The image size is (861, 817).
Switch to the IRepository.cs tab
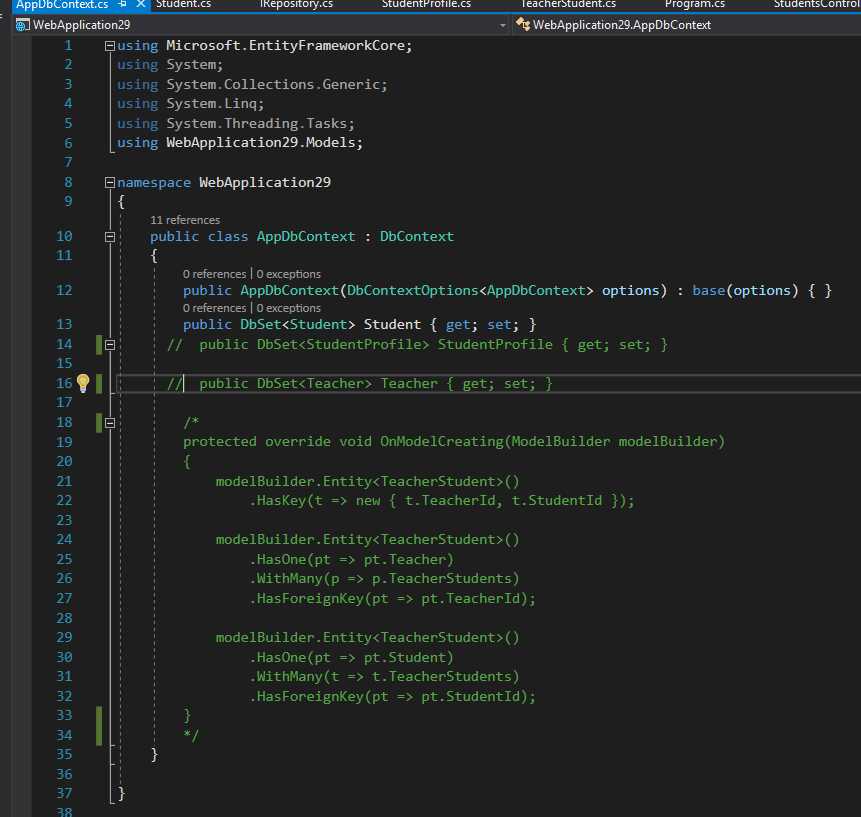pos(296,5)
